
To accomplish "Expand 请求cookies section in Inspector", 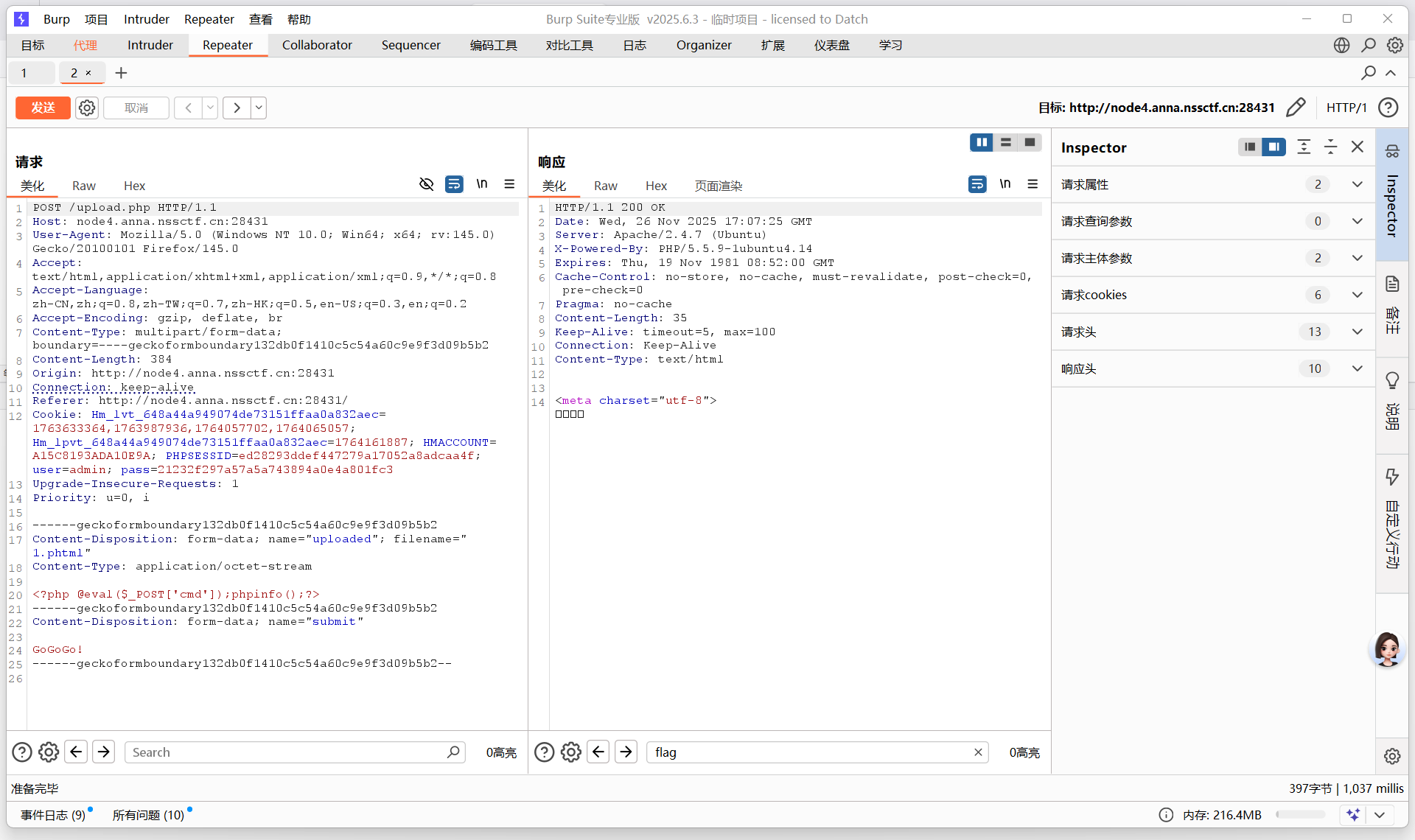I will click(1357, 295).
